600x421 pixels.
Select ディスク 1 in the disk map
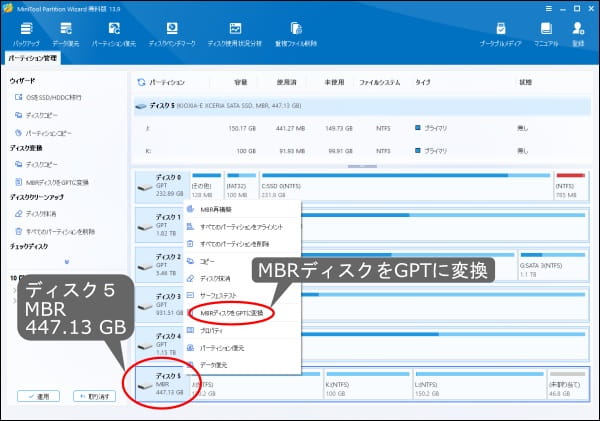(x=160, y=225)
